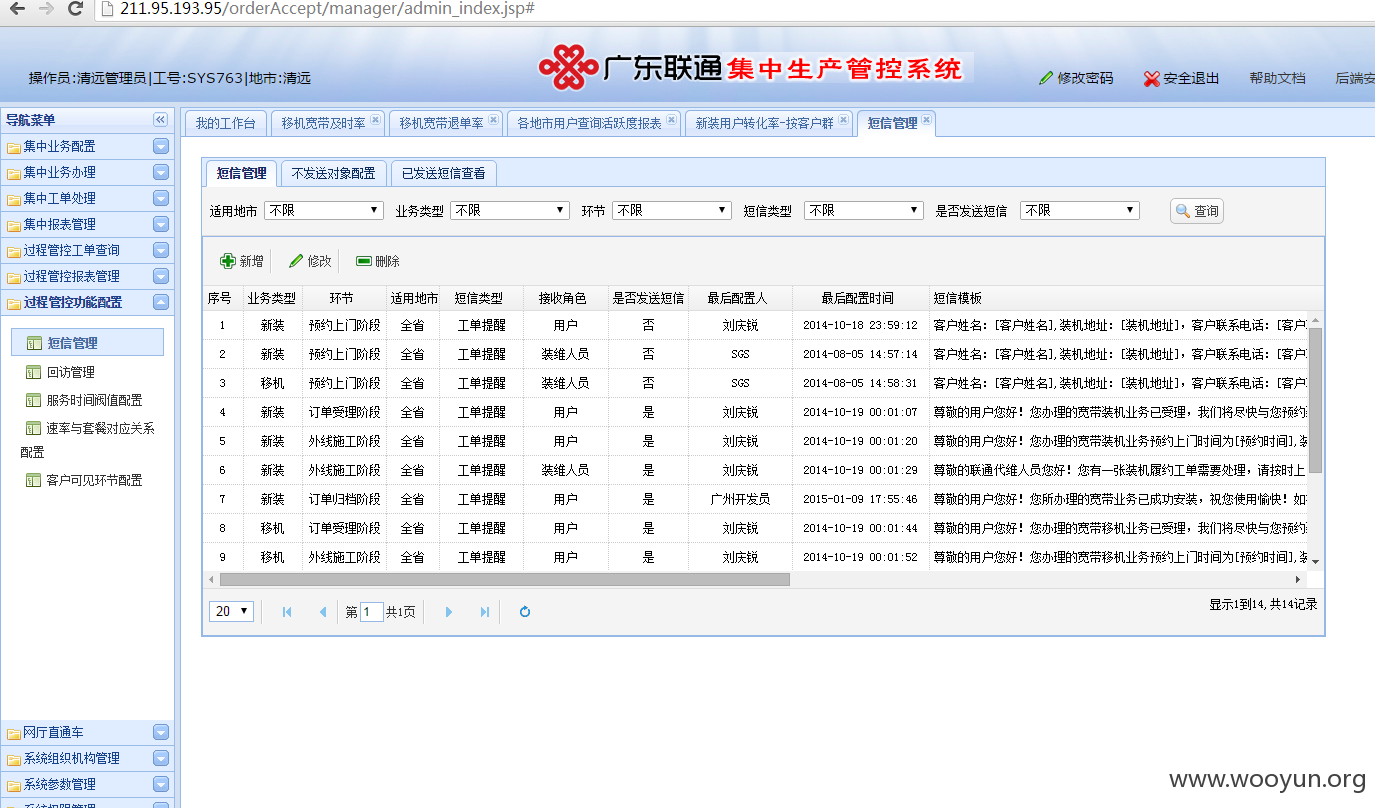Go to the previous page of results
This screenshot has height=808, width=1375.
322,612
